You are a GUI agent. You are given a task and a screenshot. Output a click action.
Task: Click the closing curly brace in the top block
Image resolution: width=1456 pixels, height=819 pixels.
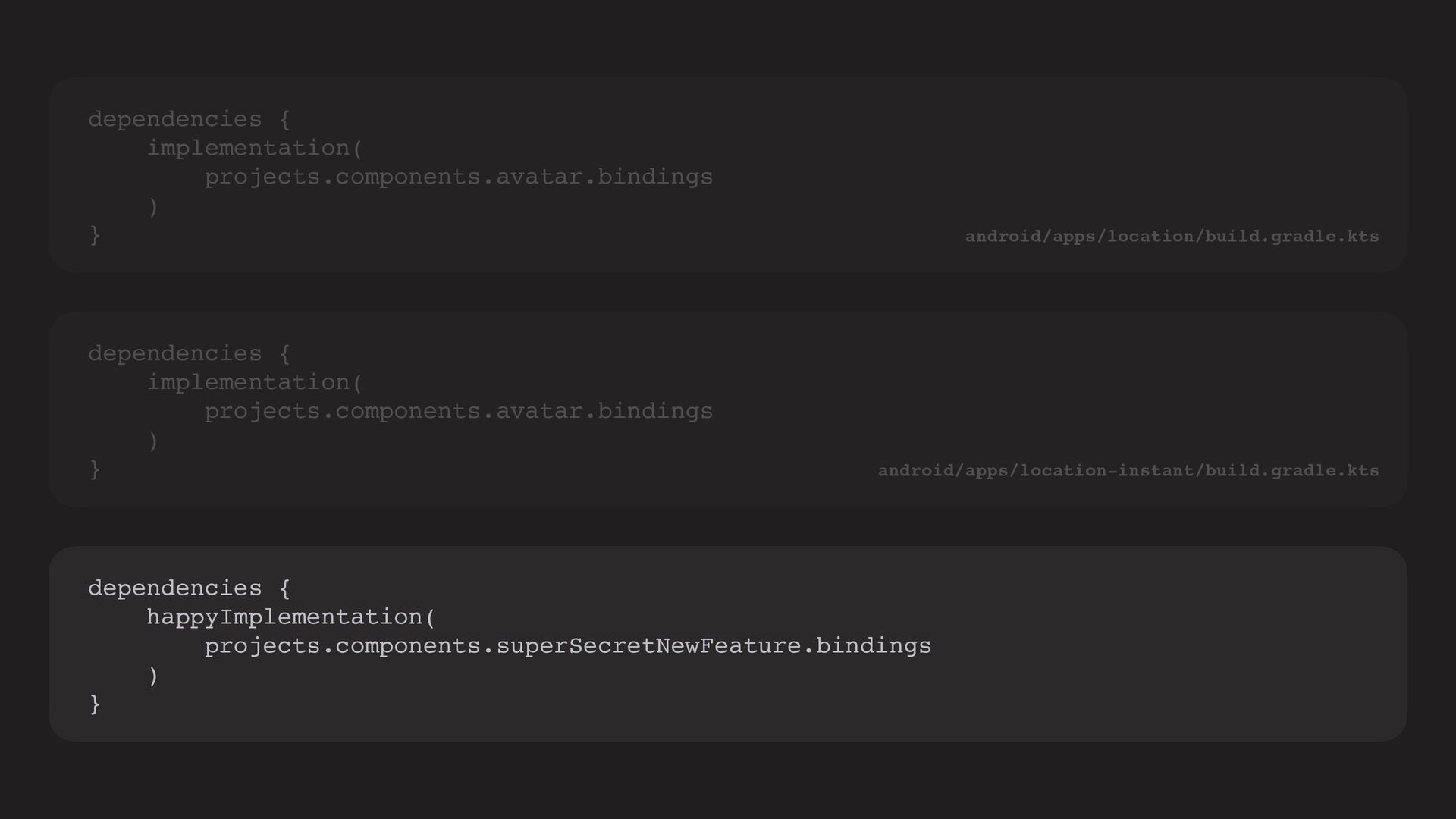point(95,235)
